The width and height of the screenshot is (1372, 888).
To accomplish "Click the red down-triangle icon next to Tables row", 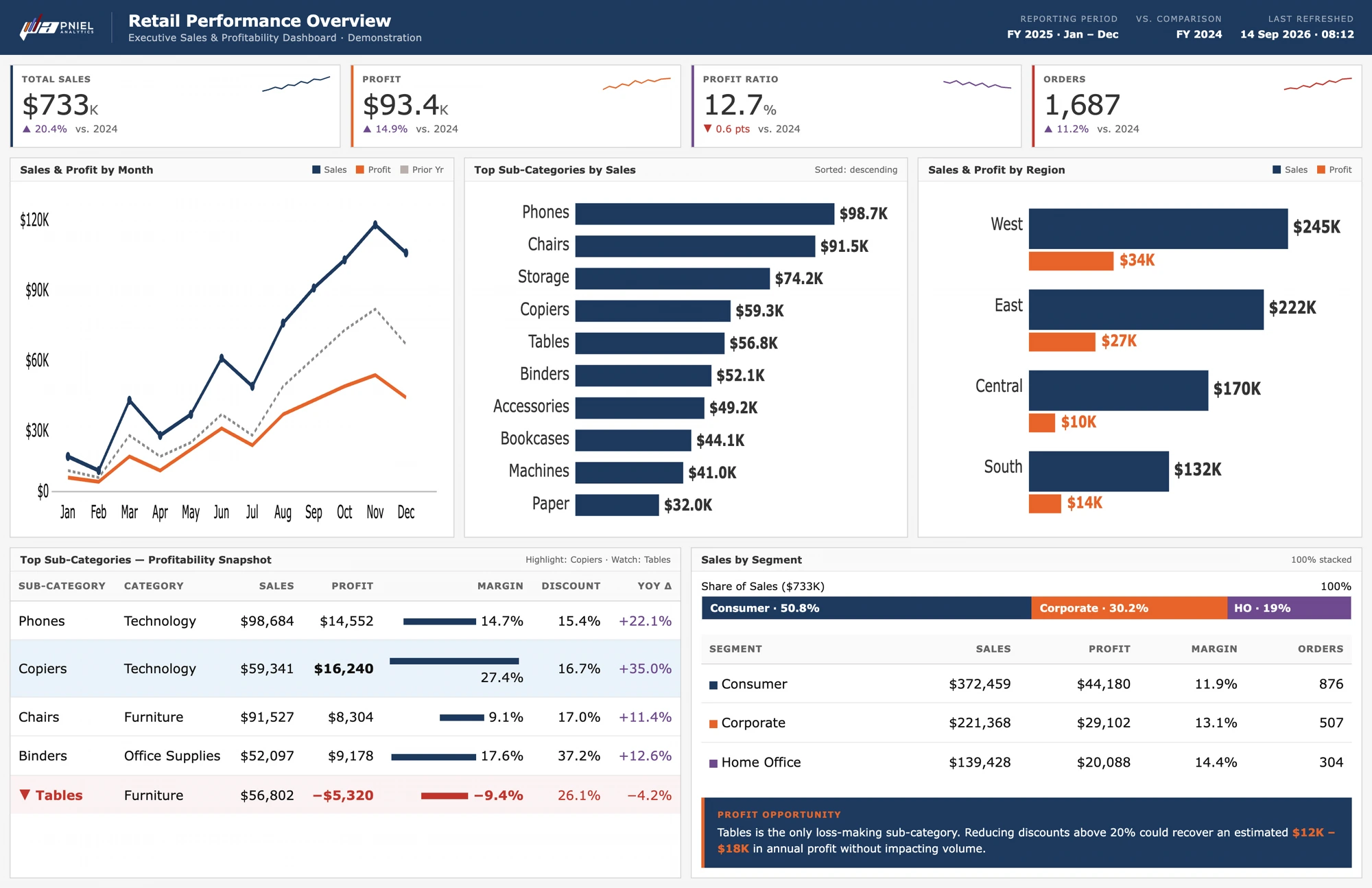I will 25,795.
